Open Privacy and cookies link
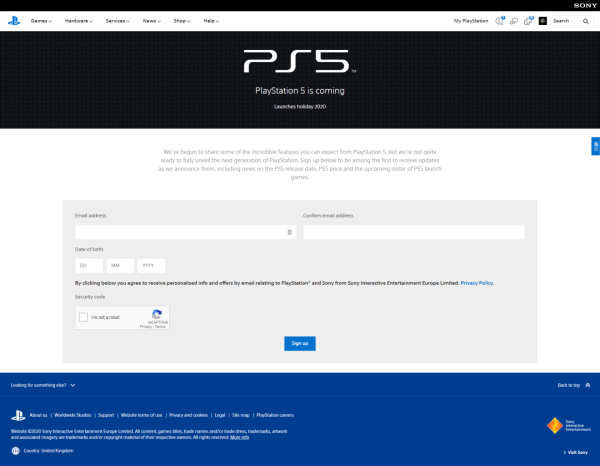Screen dimensions: 600x466 [x=188, y=415]
